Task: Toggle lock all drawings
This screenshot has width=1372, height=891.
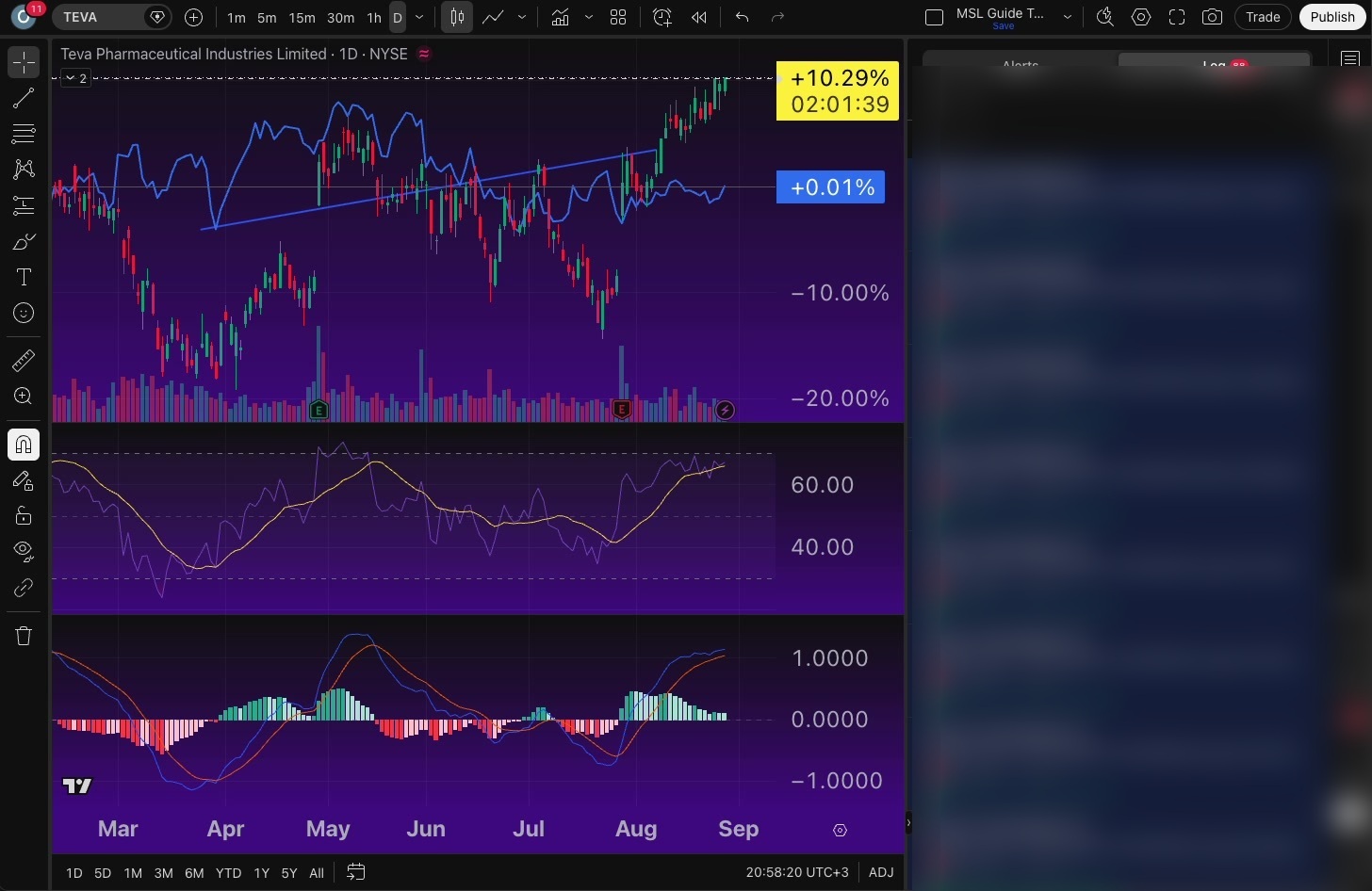Action: [24, 515]
